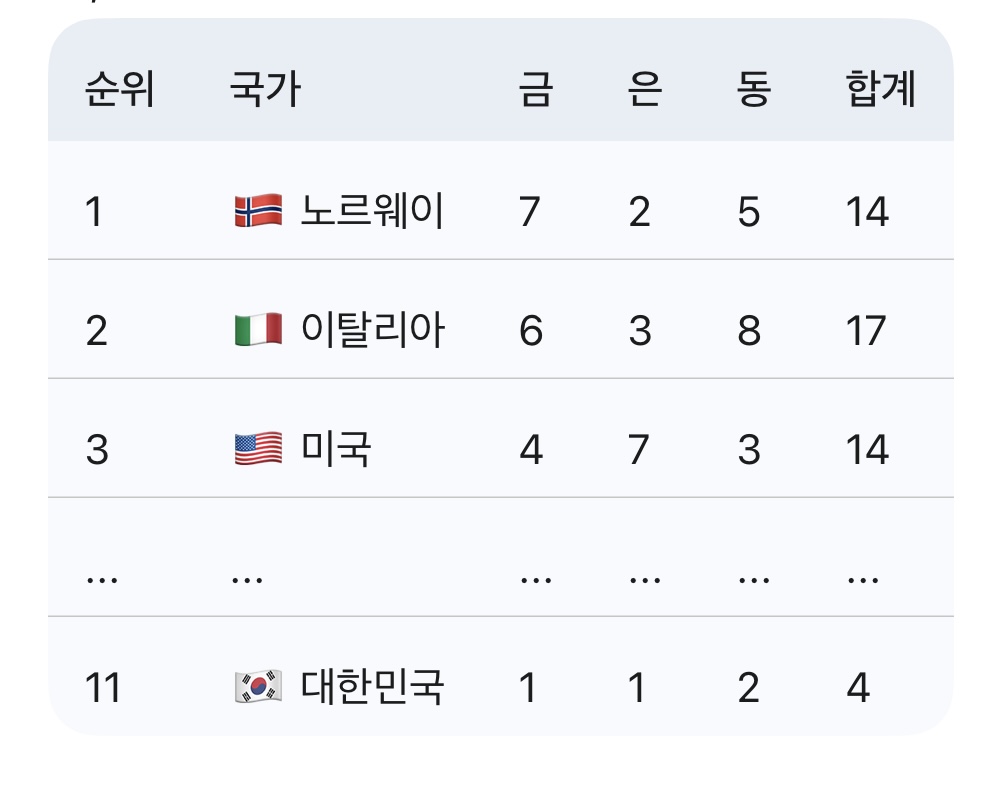Click the ellipsis in the 국가 column
The image size is (990, 797).
(x=247, y=579)
